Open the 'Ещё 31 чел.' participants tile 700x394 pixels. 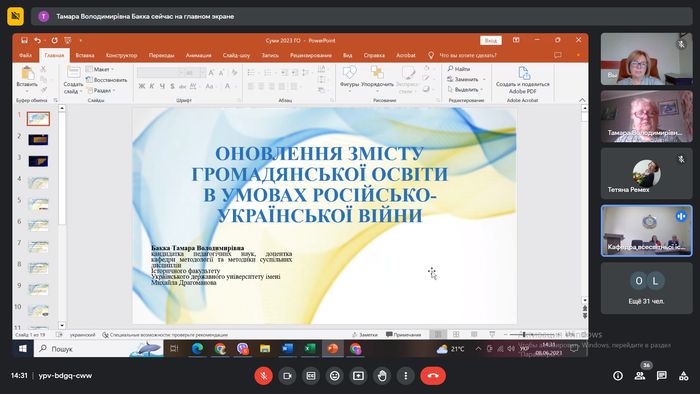[646, 288]
